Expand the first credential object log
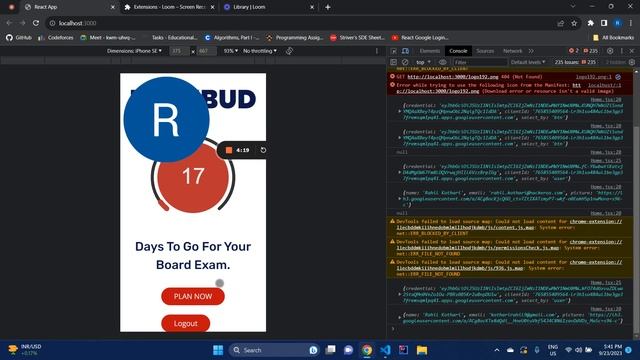 coord(400,111)
